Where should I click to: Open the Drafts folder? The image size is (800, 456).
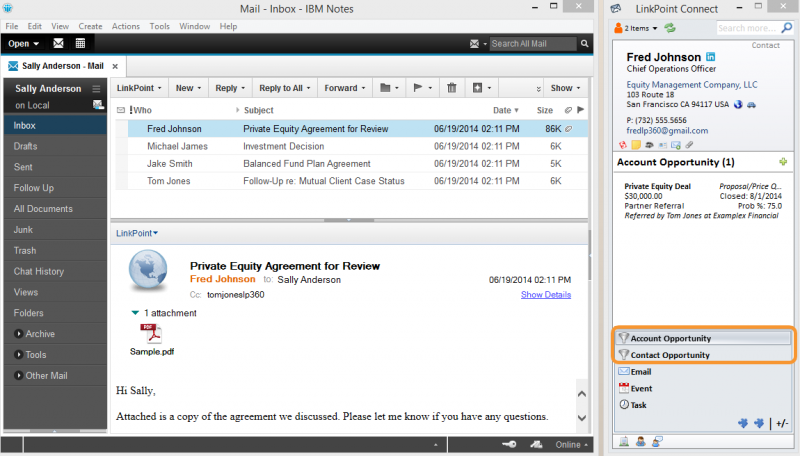(55, 146)
